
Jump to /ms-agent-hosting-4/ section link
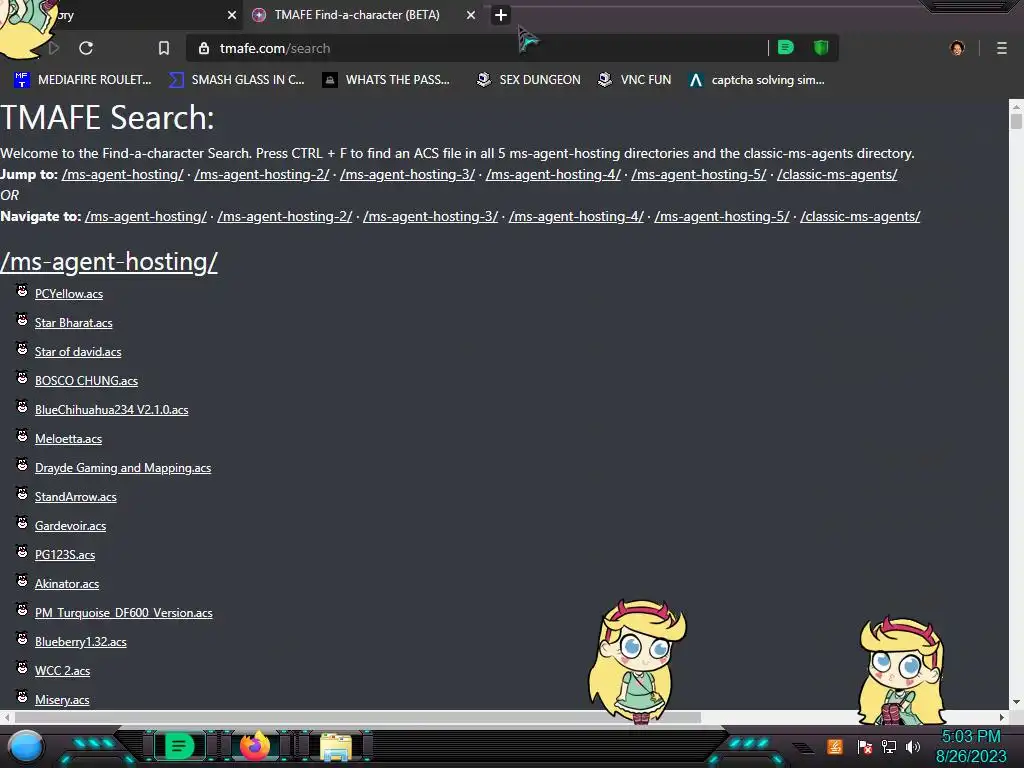553,174
